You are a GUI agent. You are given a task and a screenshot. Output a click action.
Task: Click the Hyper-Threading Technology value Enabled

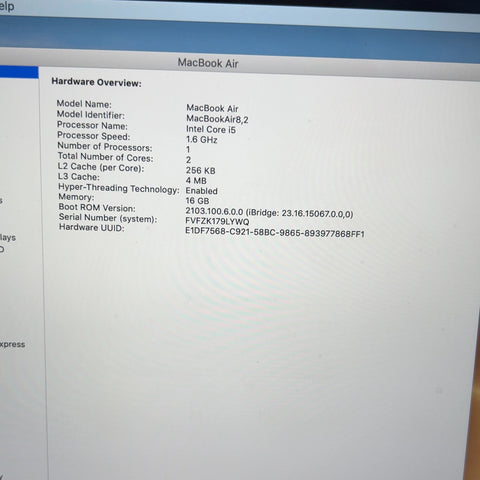[x=202, y=191]
